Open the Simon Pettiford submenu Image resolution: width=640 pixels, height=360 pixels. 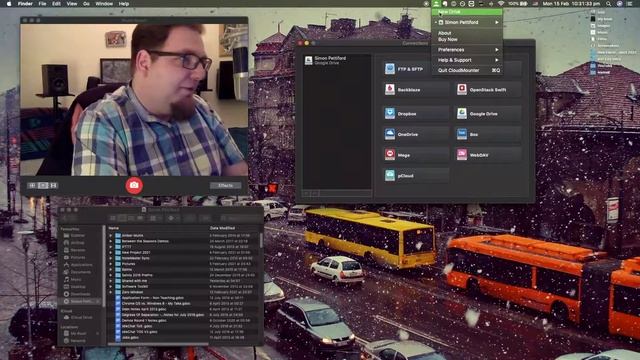click(x=467, y=22)
